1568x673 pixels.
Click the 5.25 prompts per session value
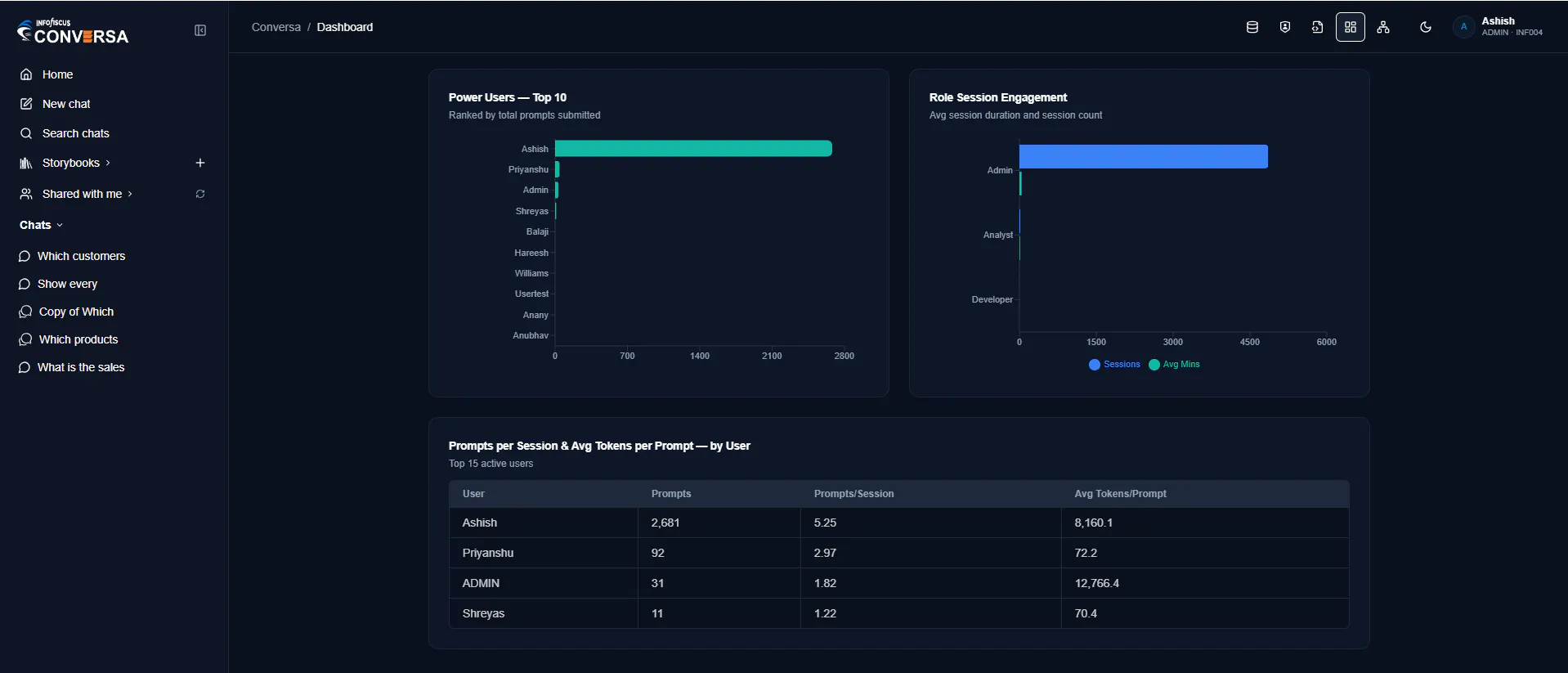[825, 523]
